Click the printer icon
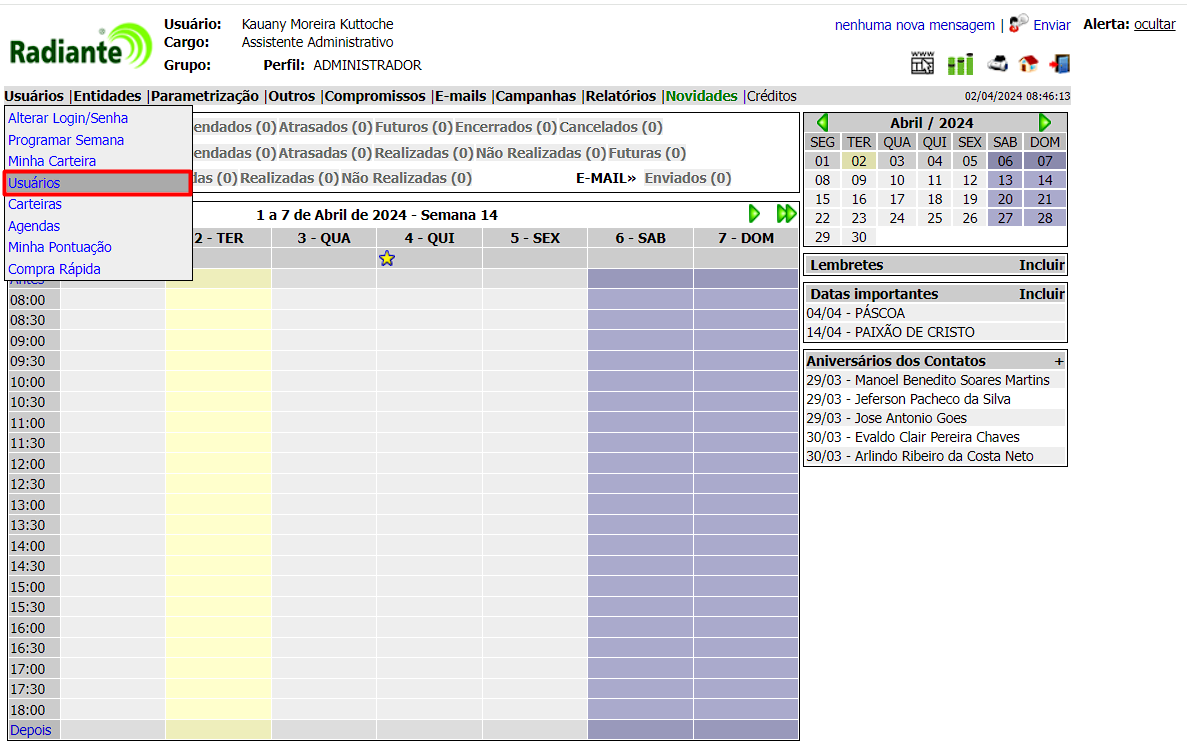The image size is (1187, 750). tap(997, 64)
